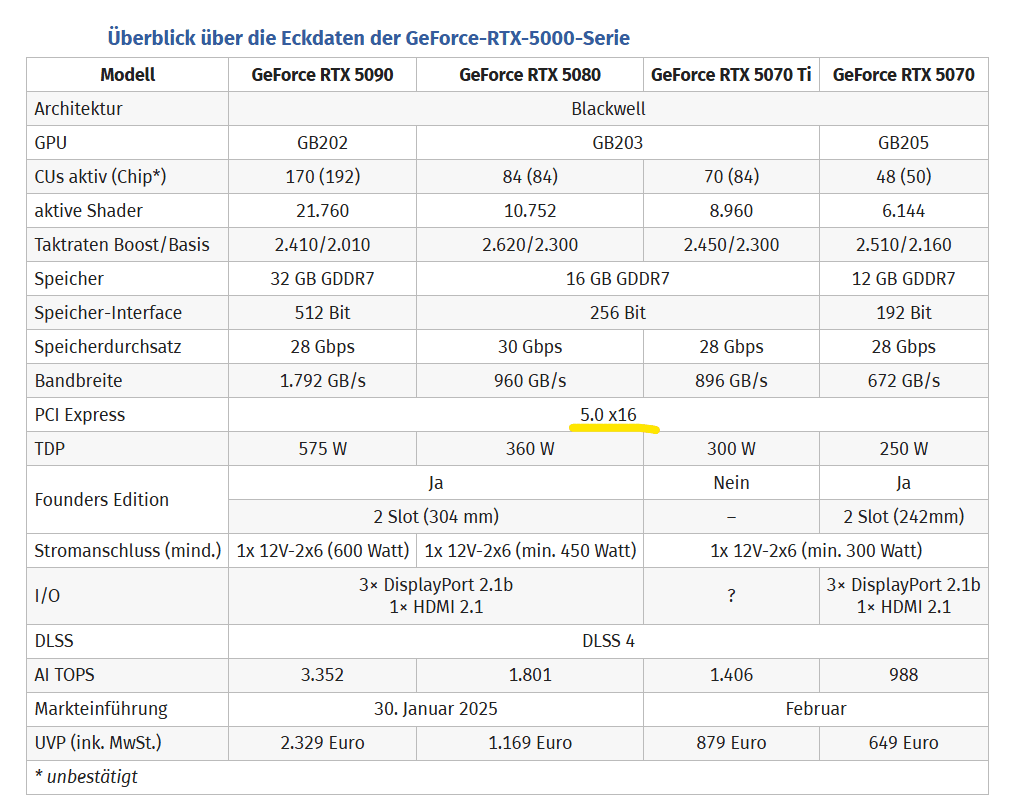Click the '70 (84)' CU value

coord(731,177)
